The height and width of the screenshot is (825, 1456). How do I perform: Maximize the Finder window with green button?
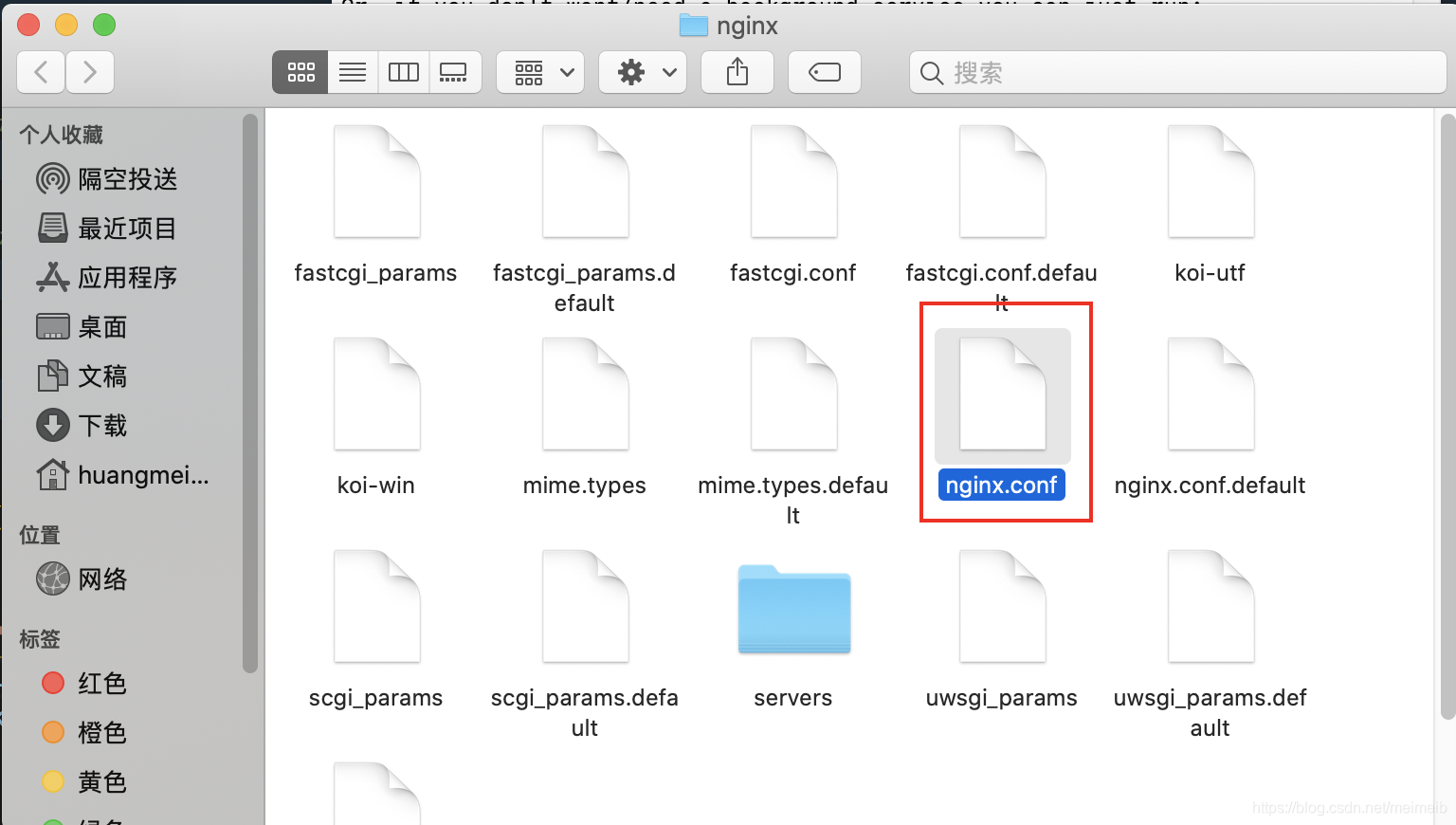click(104, 25)
